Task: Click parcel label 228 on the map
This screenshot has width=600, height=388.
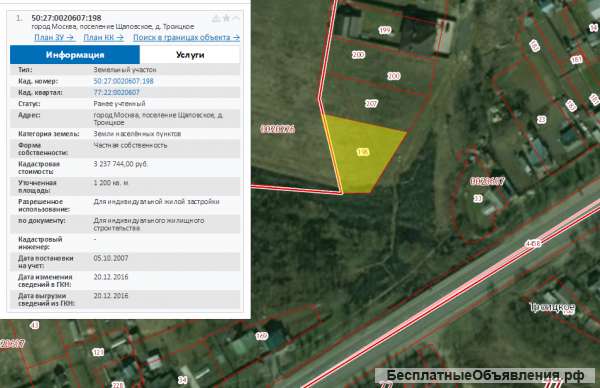Action: tap(117, 385)
